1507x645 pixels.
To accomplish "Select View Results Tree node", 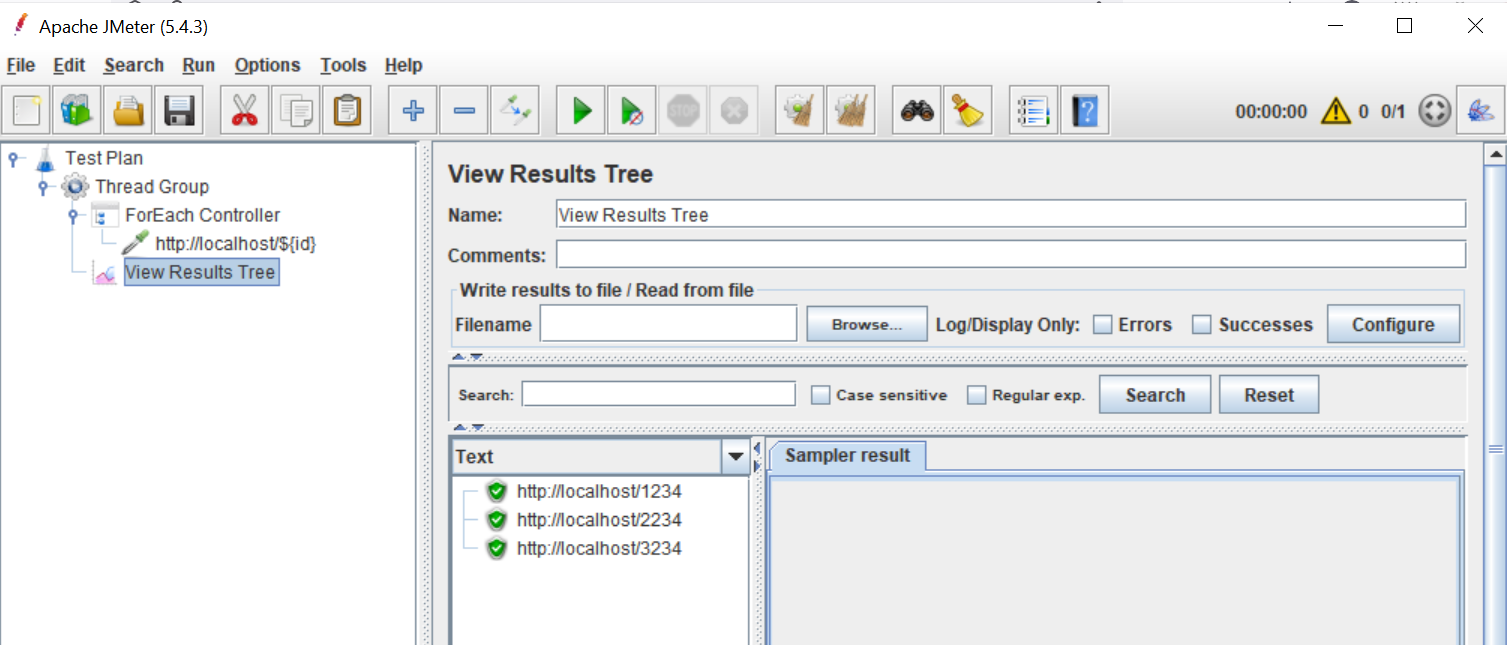I will (x=200, y=272).
